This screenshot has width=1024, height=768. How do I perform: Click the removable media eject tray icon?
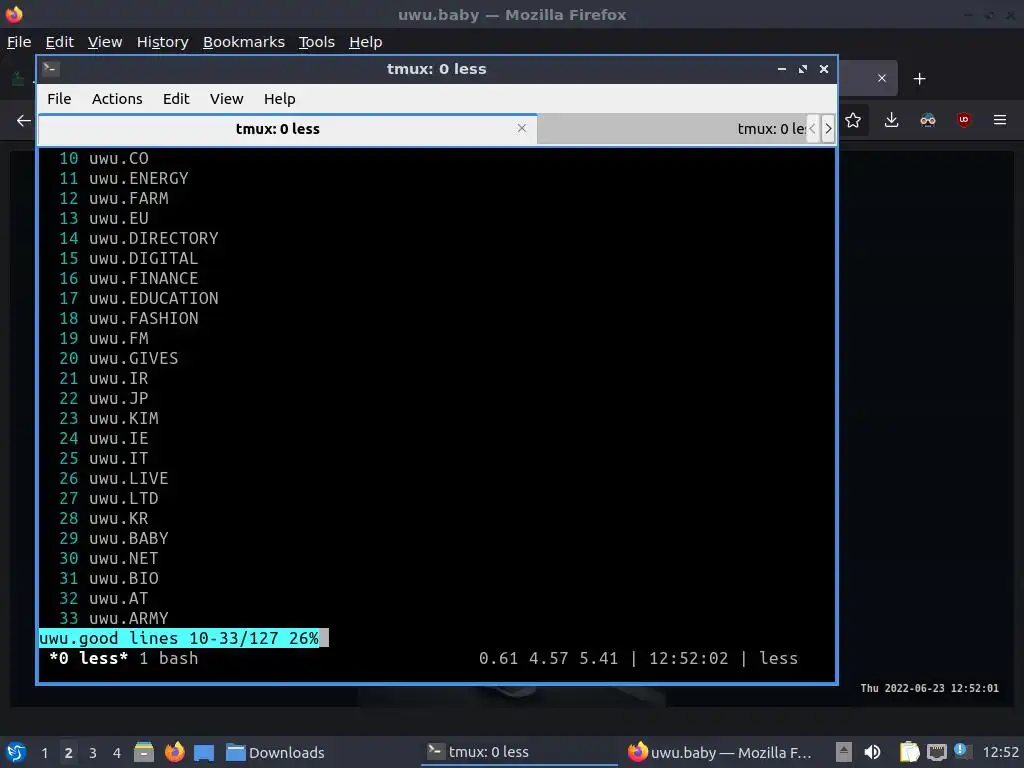(844, 752)
